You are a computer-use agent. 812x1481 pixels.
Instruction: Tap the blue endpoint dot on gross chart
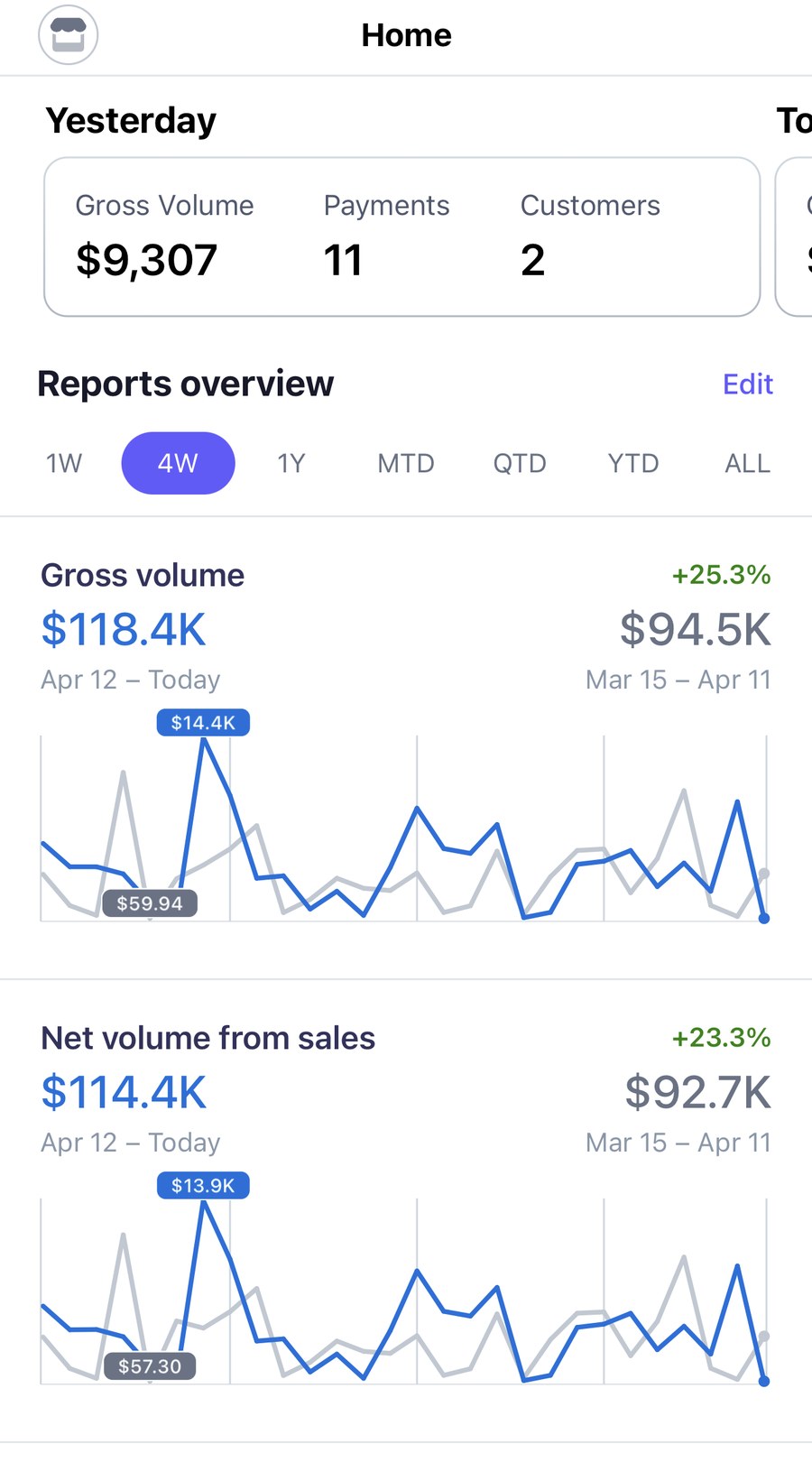[x=764, y=918]
